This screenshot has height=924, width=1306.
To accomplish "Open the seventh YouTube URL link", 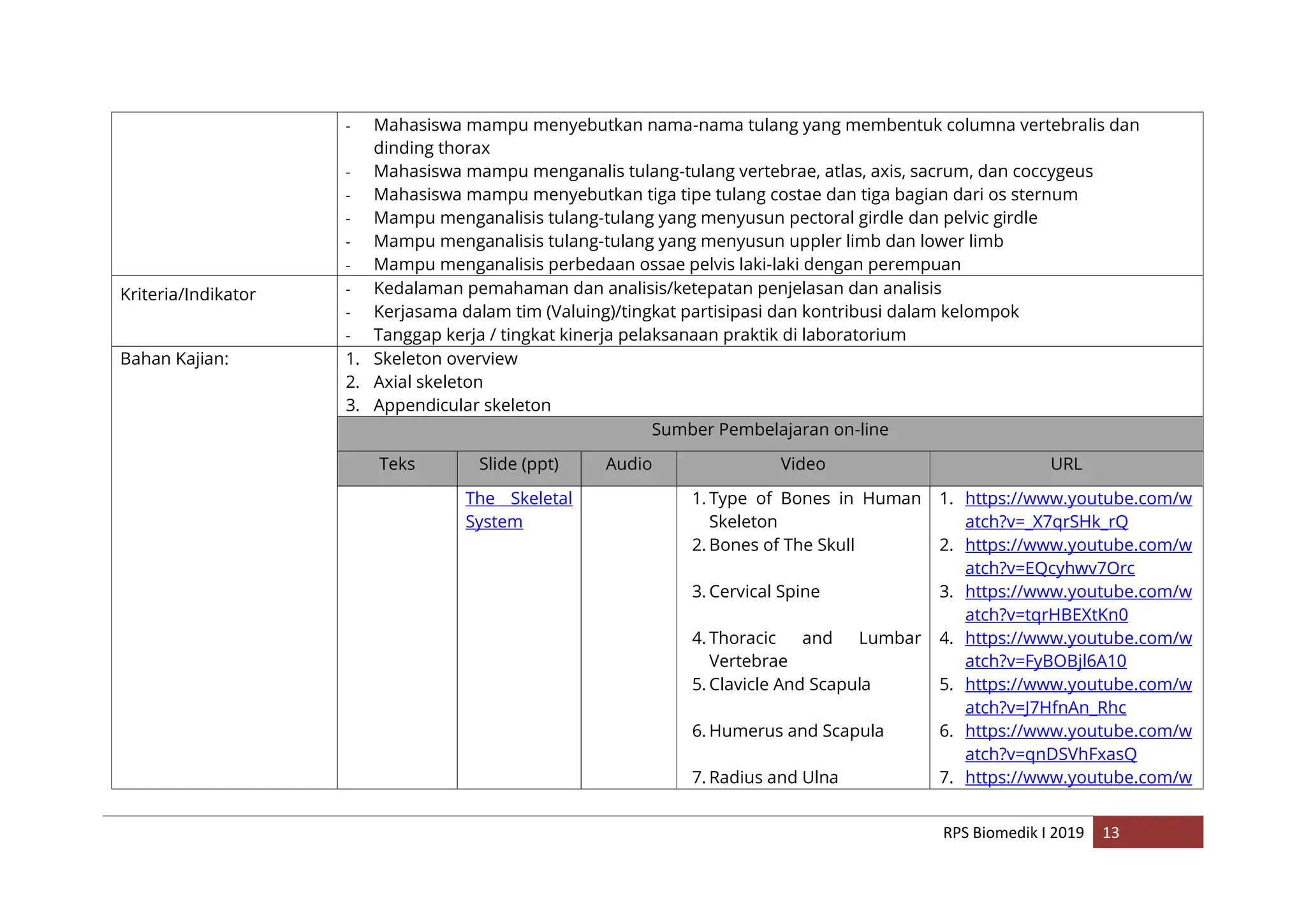I will pyautogui.click(x=1078, y=777).
